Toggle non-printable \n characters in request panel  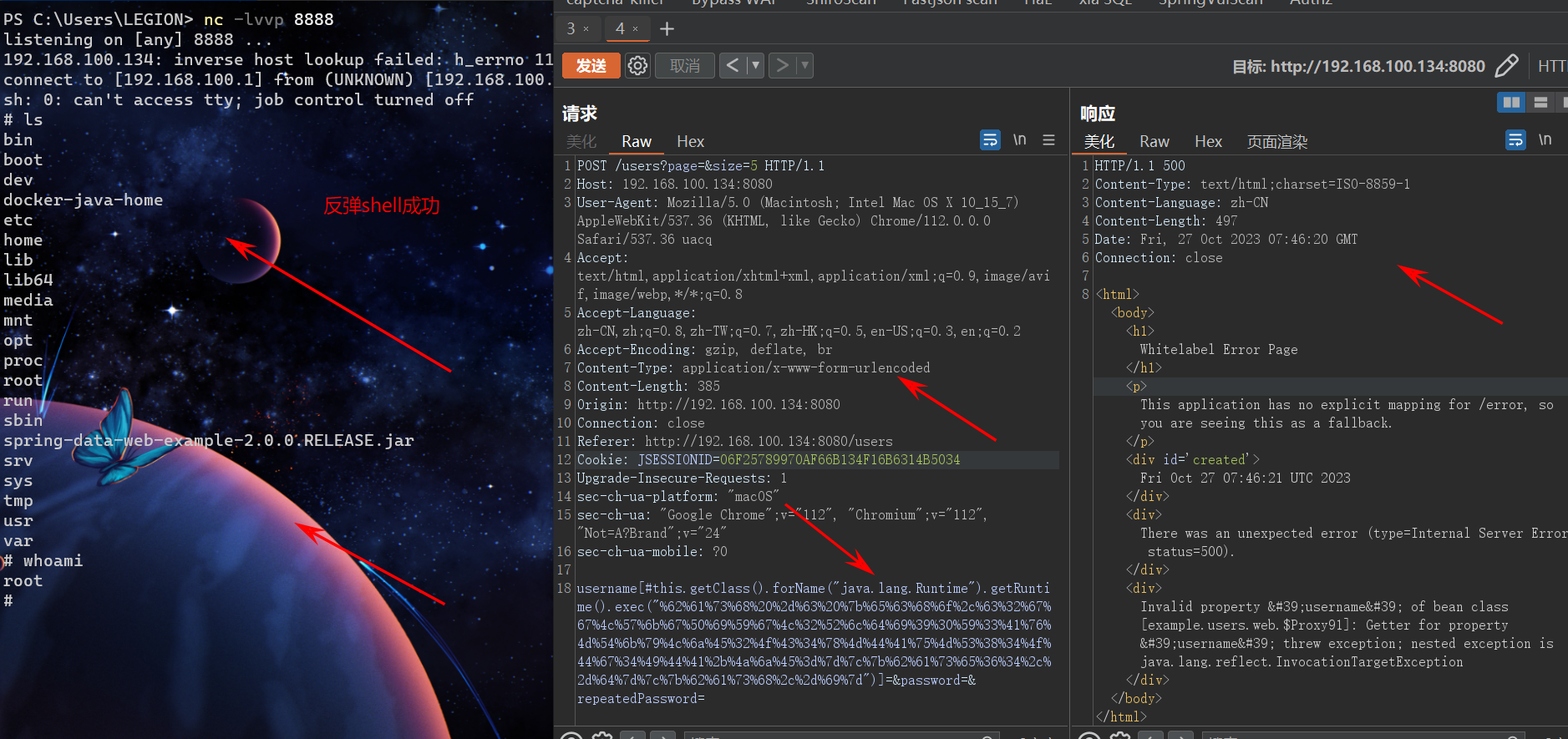click(1019, 139)
